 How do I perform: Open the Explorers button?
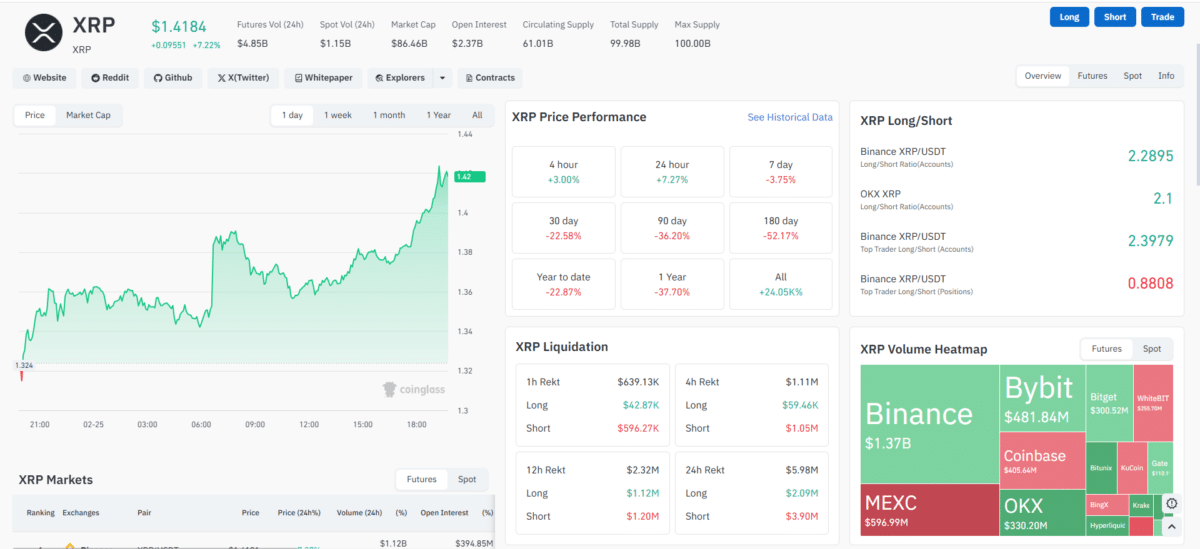coord(400,78)
